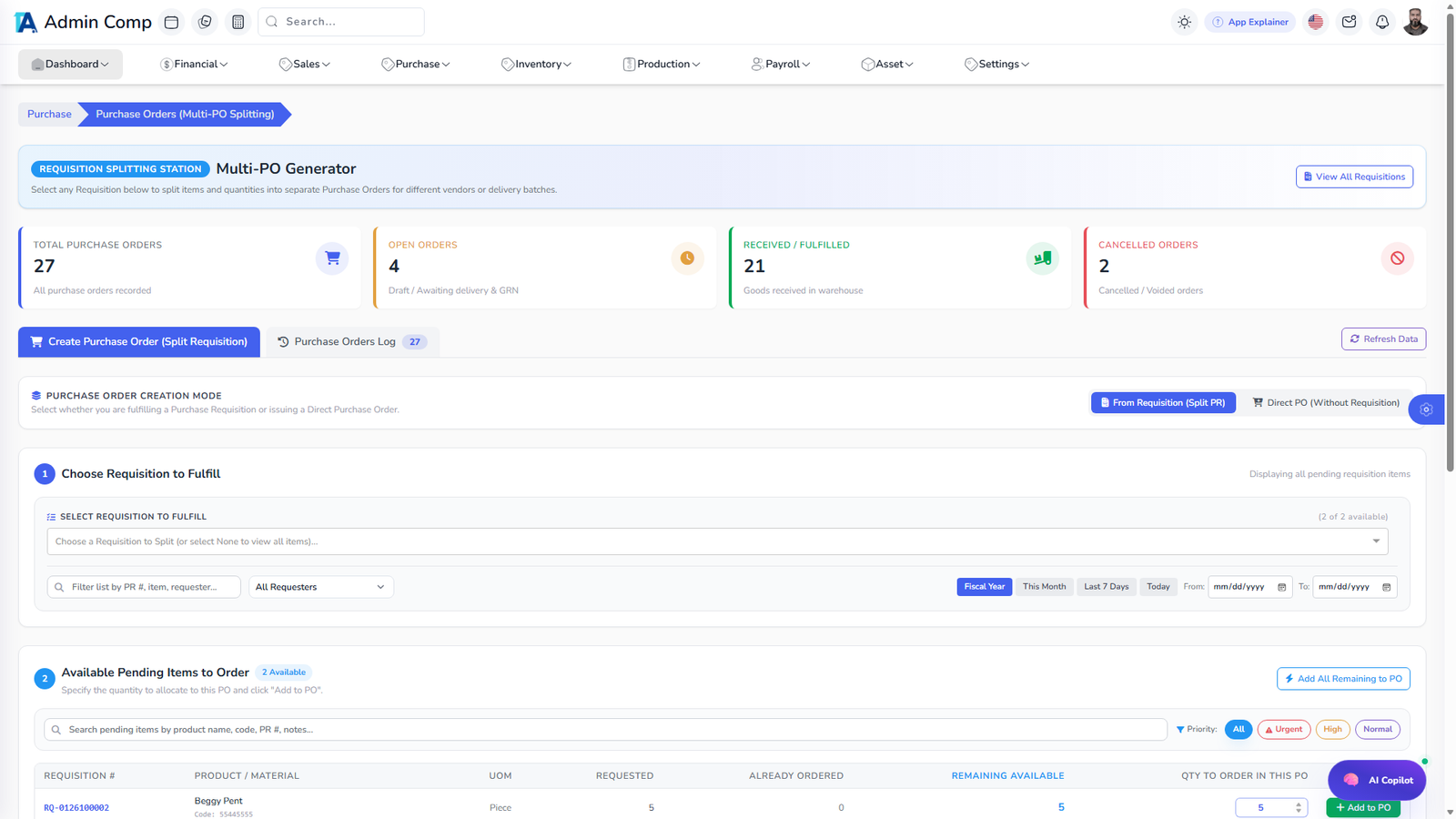Expand the Financial menu
Viewport: 1456px width, 819px height.
(194, 64)
